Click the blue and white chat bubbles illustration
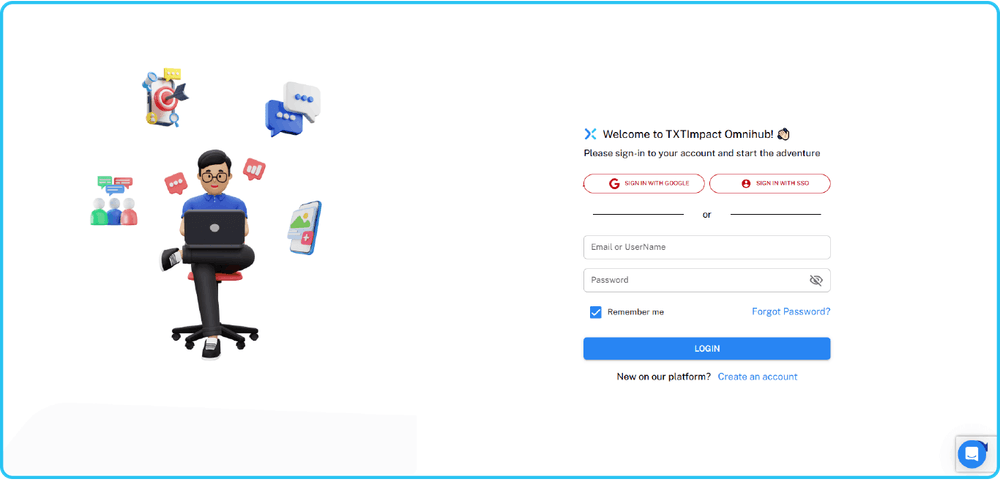The image size is (1000, 480). click(293, 109)
